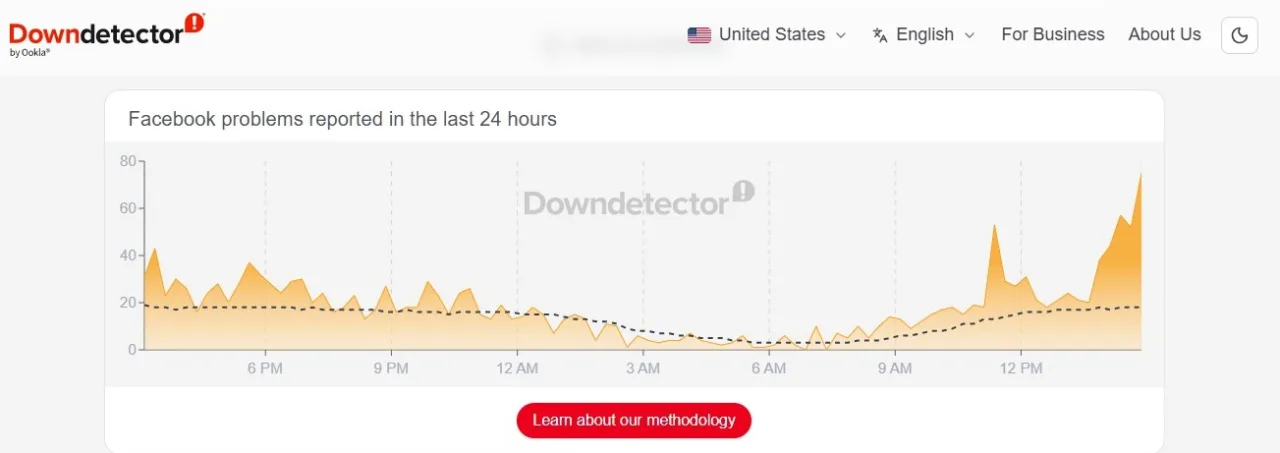The height and width of the screenshot is (453, 1280).
Task: Click Learn about our methodology button
Action: coord(633,420)
